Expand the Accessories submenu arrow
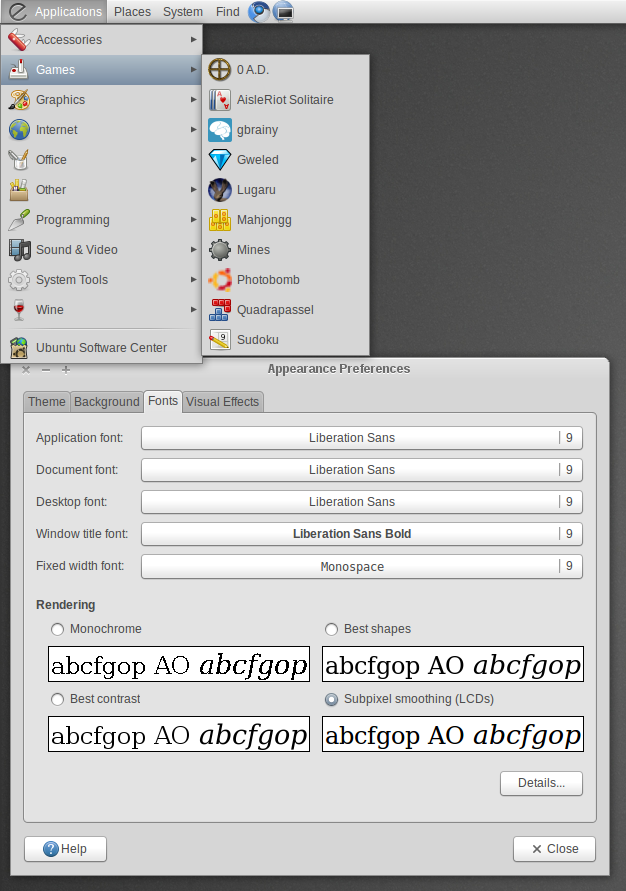 (193, 40)
